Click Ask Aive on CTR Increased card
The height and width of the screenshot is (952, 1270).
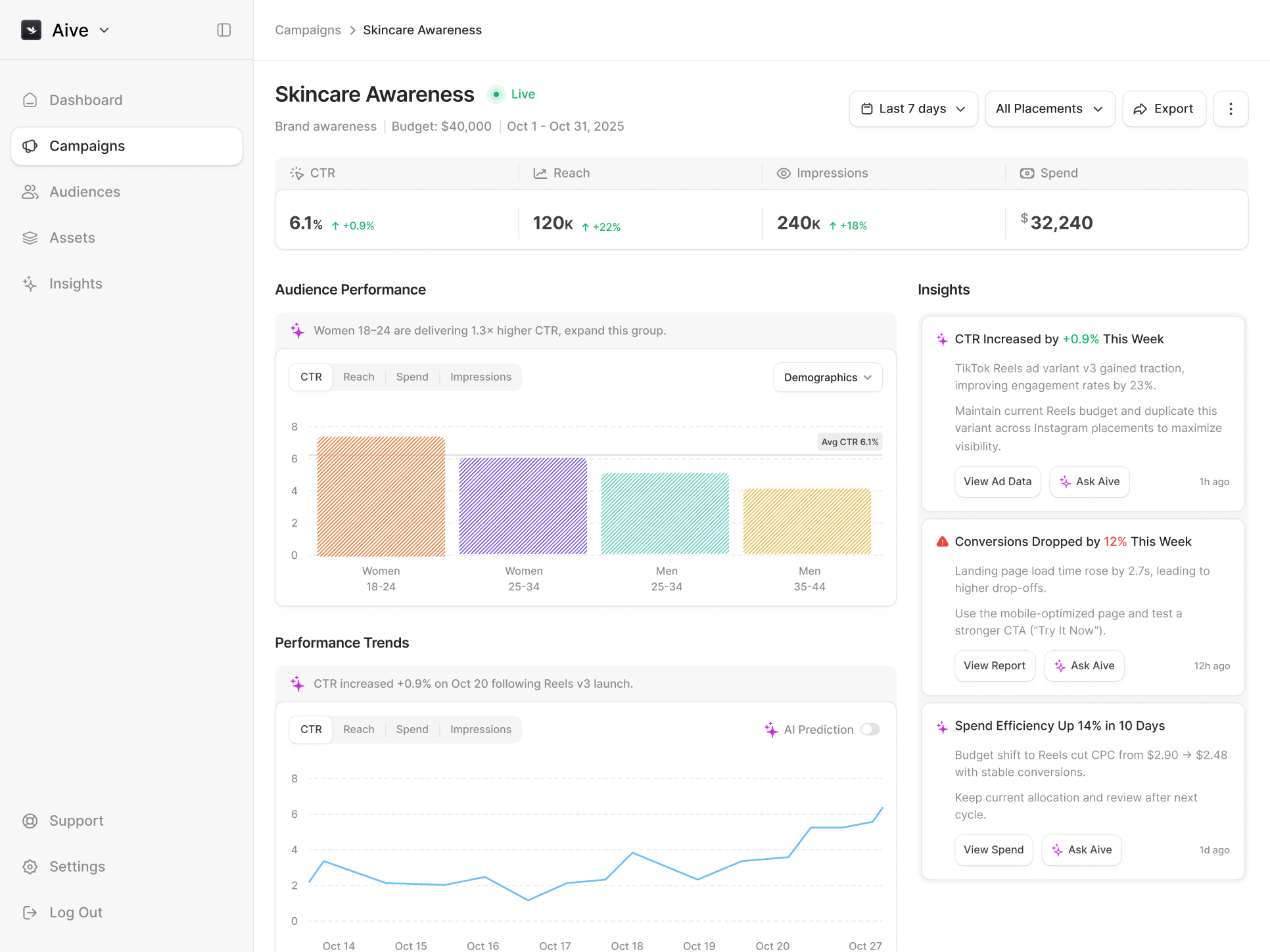point(1089,481)
